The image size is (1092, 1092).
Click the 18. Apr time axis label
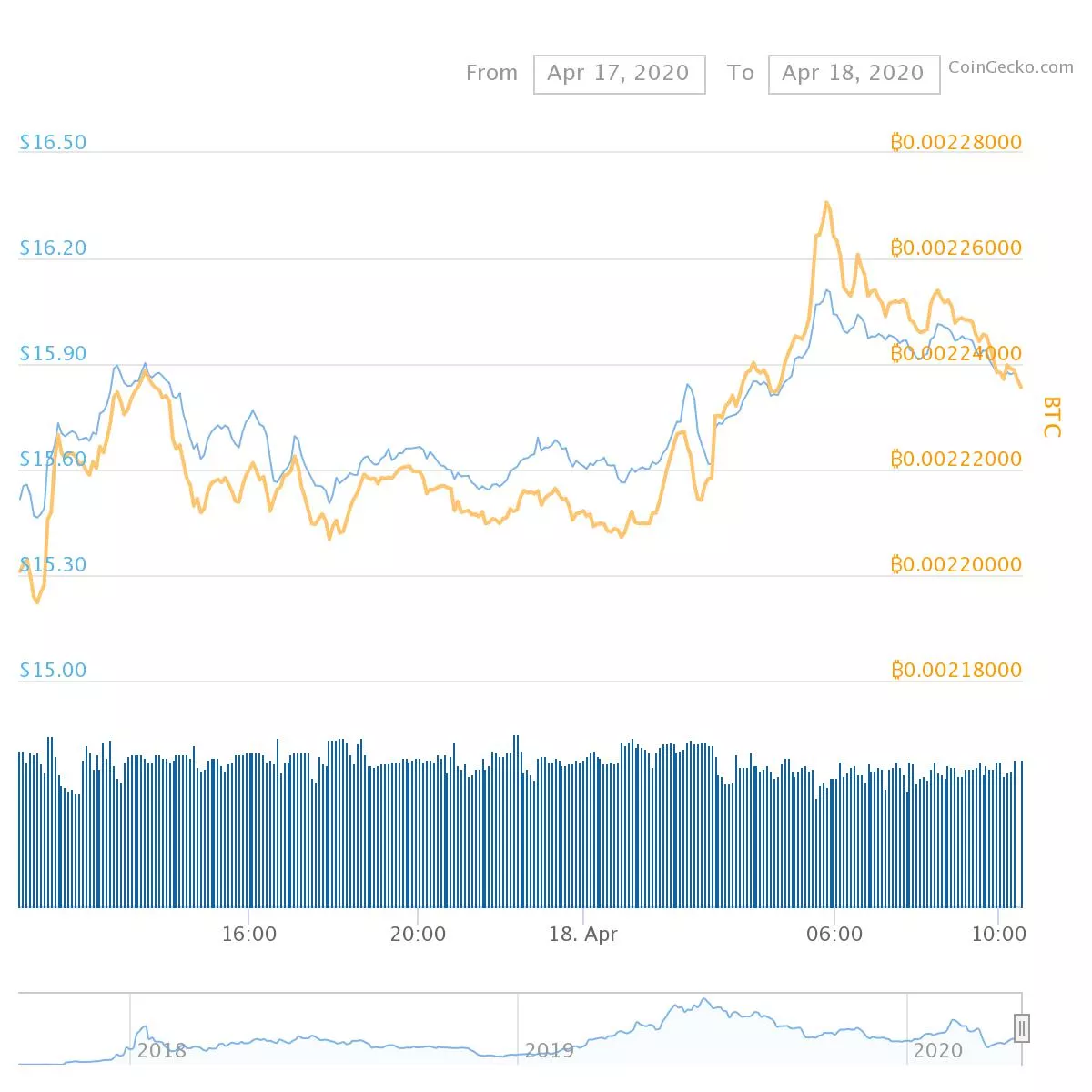[x=583, y=934]
